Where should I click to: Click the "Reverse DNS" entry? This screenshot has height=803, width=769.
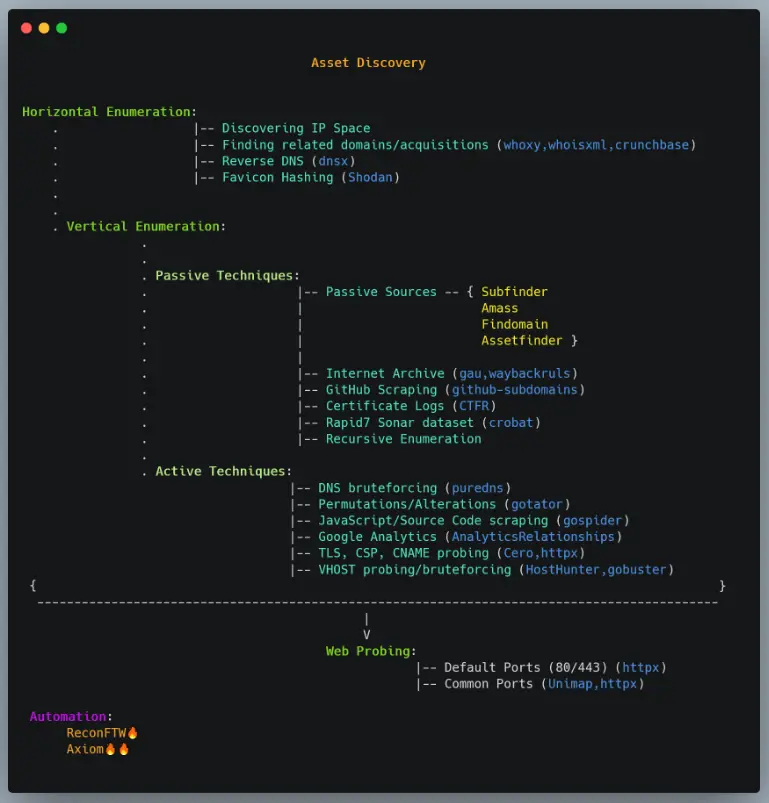pyautogui.click(x=263, y=161)
